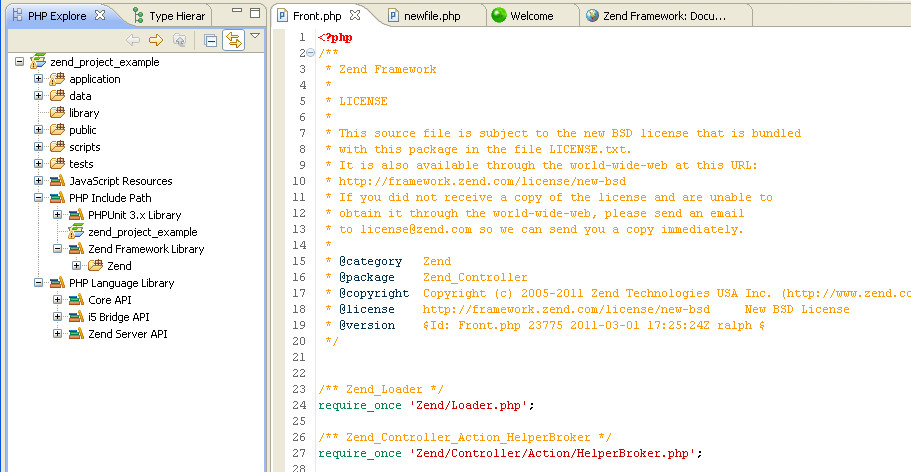The width and height of the screenshot is (911, 472).
Task: Collapse the zend_project_example project root
Action: point(19,62)
